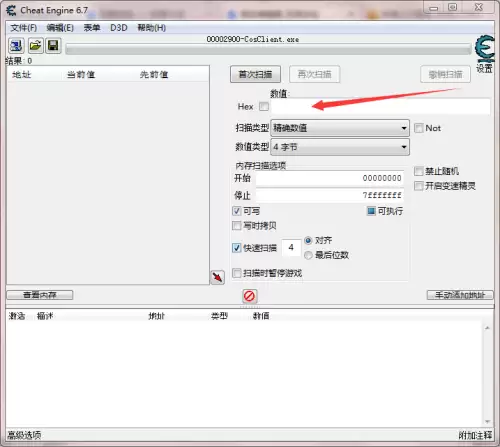Click the open folder toolbar icon
Image resolution: width=500 pixels, height=447 pixels.
click(x=35, y=45)
